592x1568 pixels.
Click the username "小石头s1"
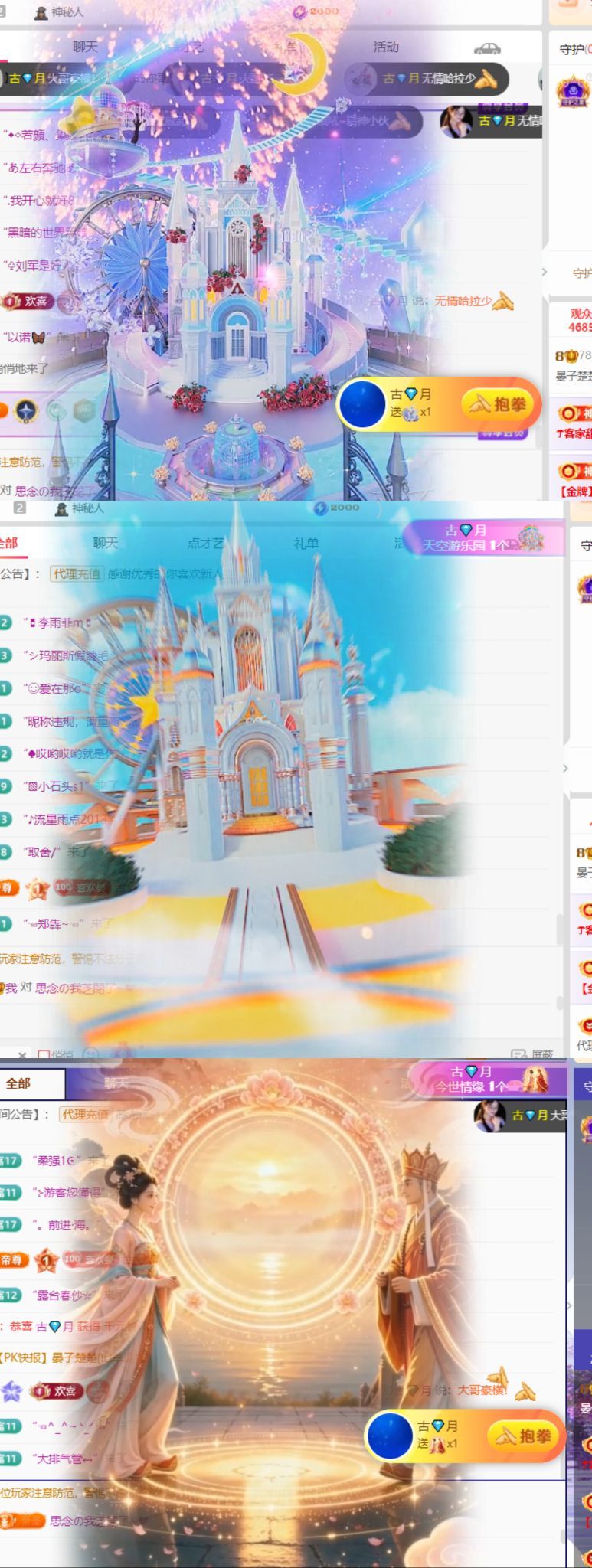tap(56, 786)
